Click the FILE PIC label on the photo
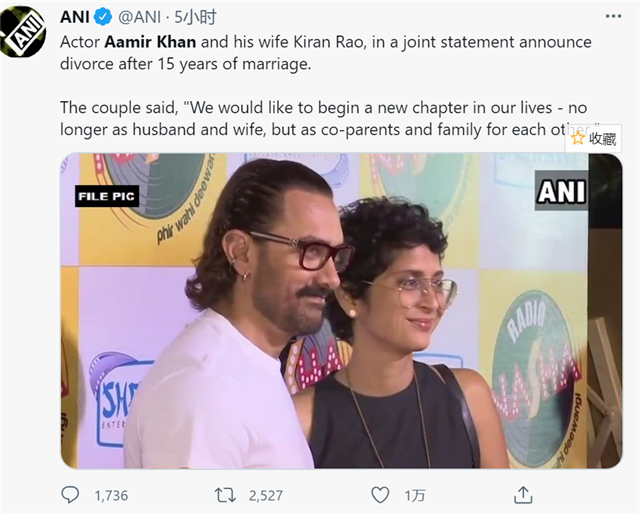 click(106, 197)
